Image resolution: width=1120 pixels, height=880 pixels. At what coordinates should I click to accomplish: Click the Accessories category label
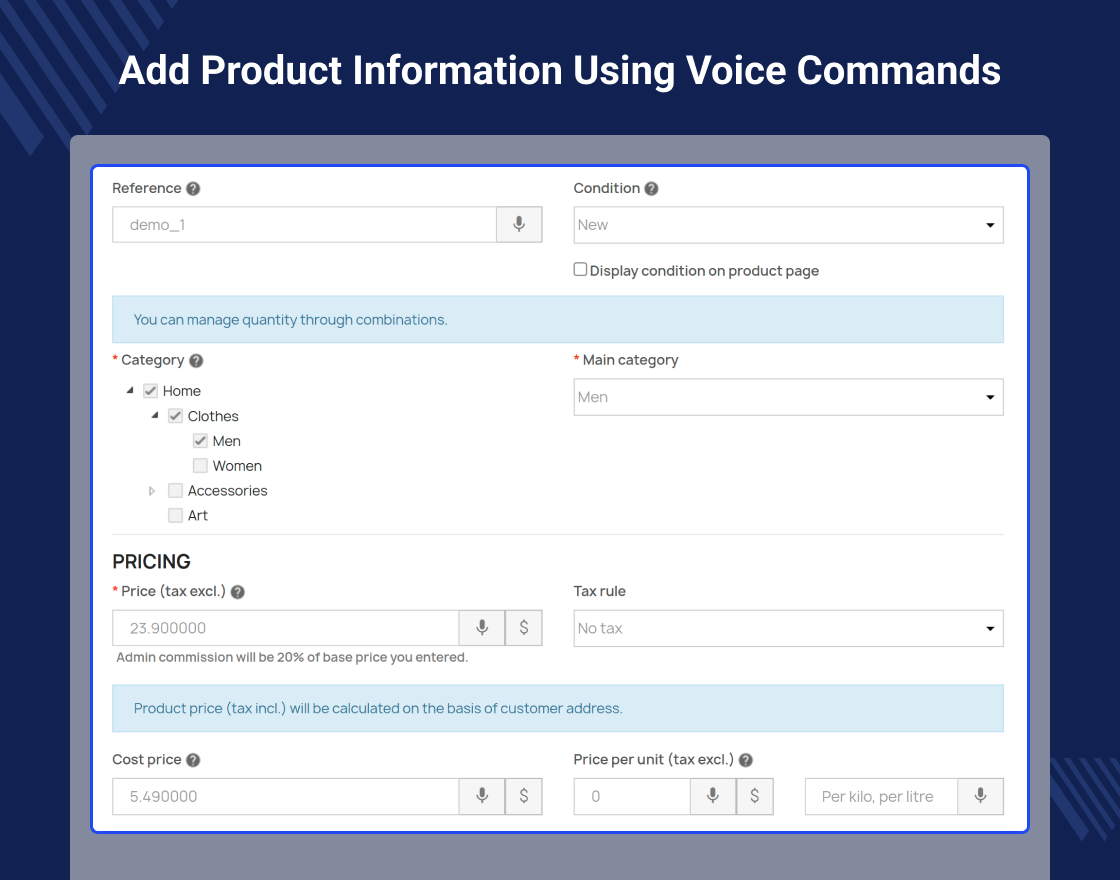tap(227, 491)
